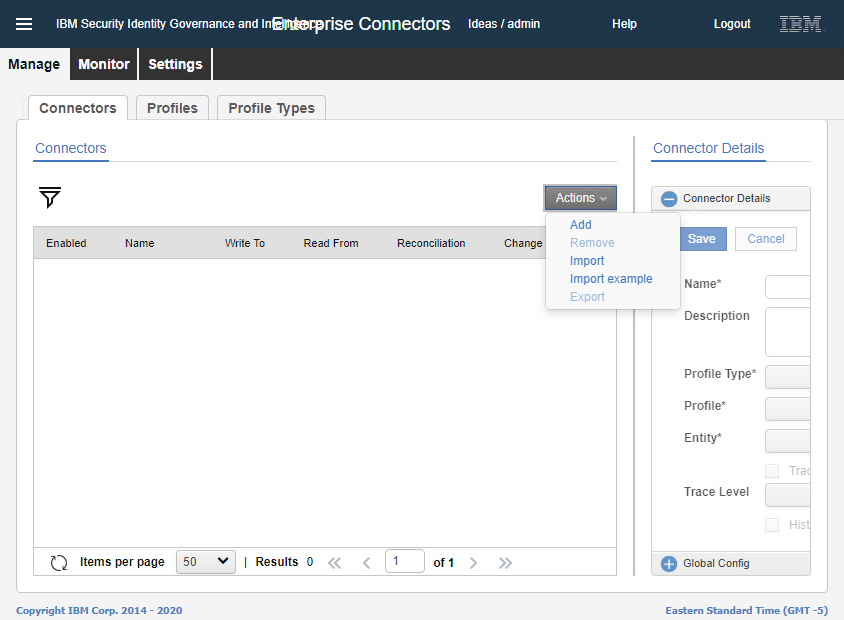This screenshot has width=844, height=620.
Task: Enable the Trace checkbox in Connector Details
Action: (x=771, y=470)
